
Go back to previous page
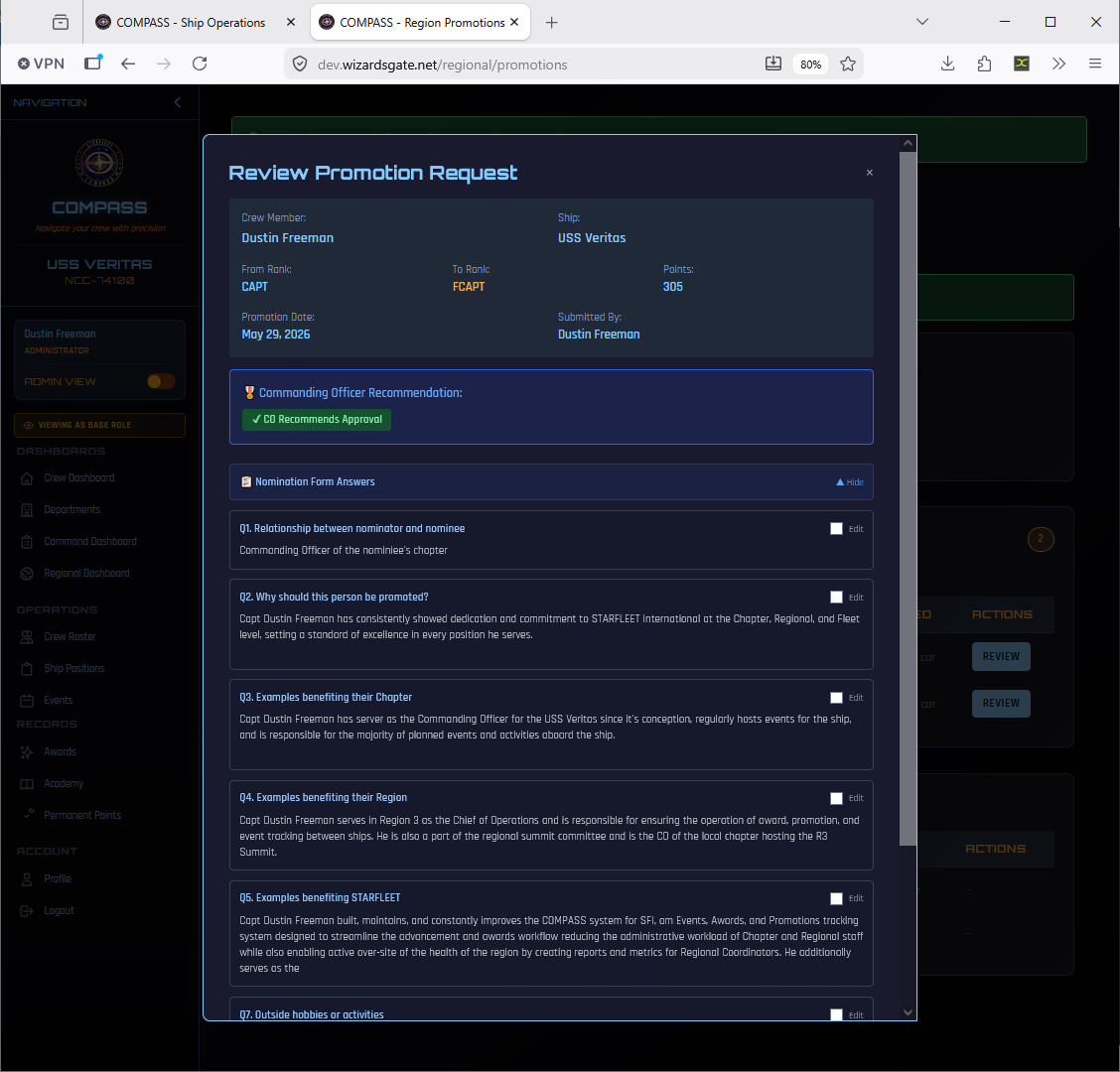[128, 64]
